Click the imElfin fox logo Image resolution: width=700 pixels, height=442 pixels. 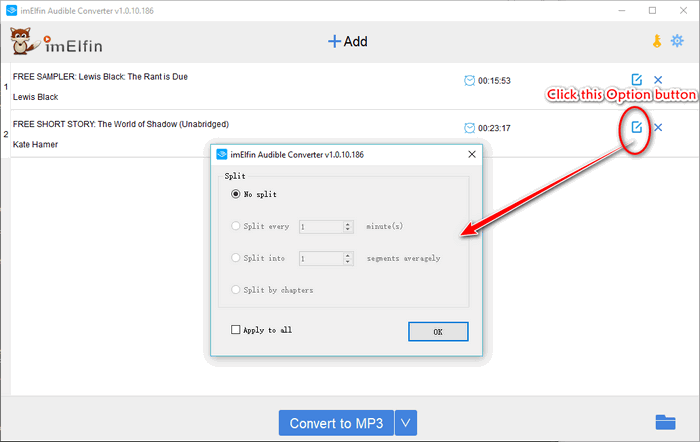(x=24, y=42)
